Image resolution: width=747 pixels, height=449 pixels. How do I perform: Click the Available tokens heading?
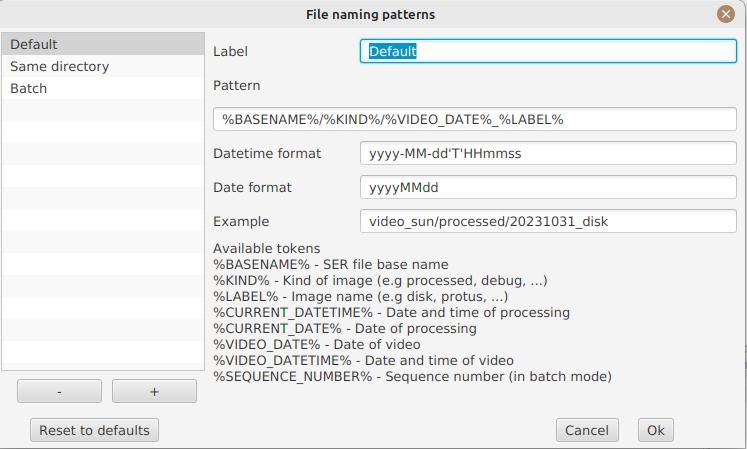(267, 248)
